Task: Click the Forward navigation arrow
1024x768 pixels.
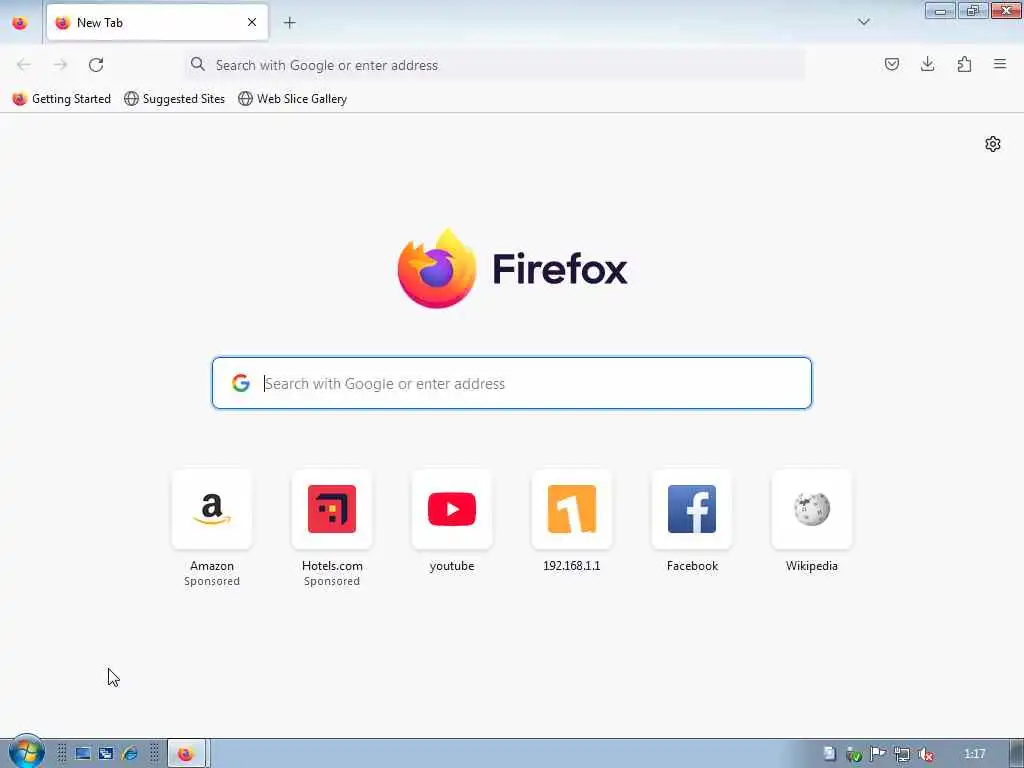Action: click(60, 65)
